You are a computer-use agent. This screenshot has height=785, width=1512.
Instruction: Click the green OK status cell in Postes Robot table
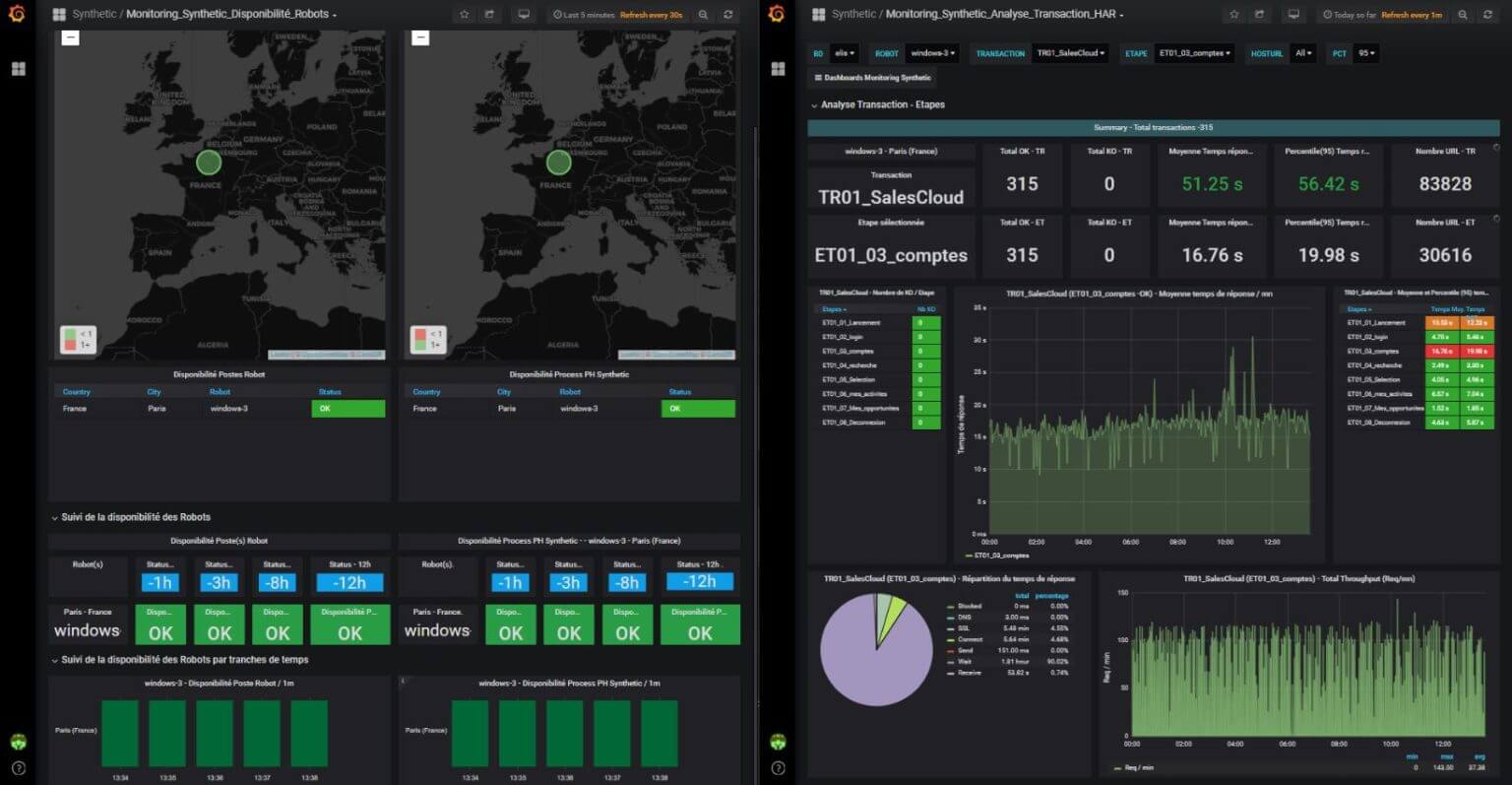click(348, 409)
